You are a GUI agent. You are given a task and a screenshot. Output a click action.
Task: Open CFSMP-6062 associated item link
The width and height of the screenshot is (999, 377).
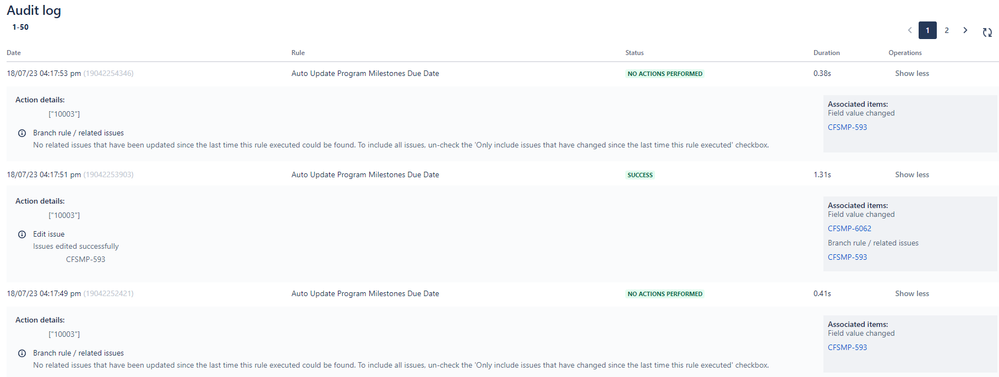(849, 229)
